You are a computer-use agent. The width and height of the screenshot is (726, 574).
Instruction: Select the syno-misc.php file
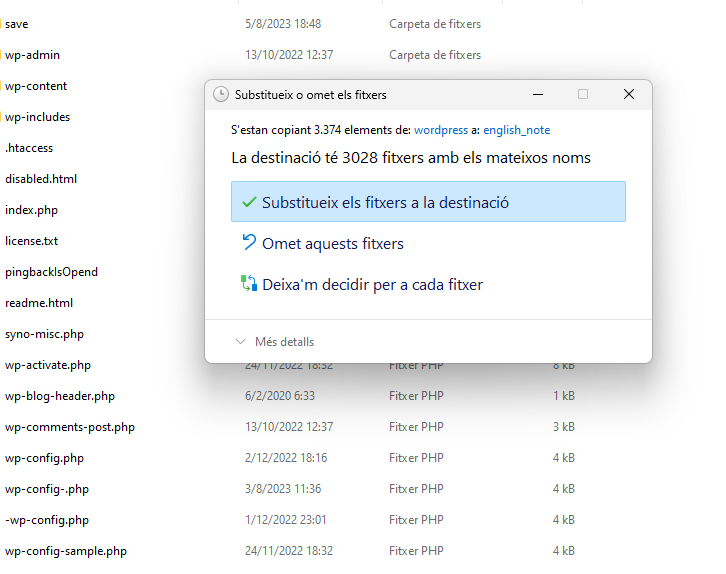[44, 334]
